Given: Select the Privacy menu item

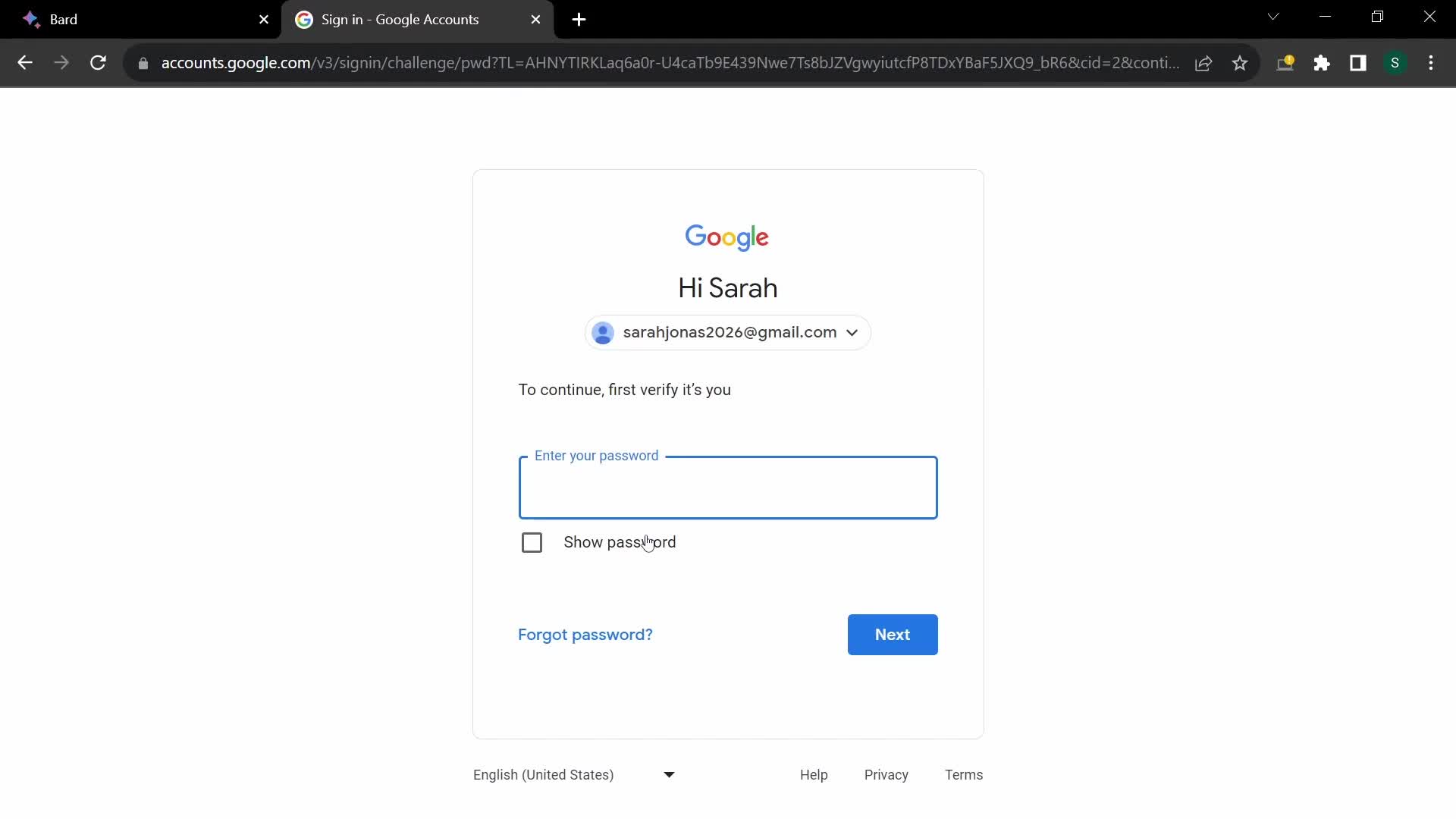Looking at the screenshot, I should click(886, 775).
